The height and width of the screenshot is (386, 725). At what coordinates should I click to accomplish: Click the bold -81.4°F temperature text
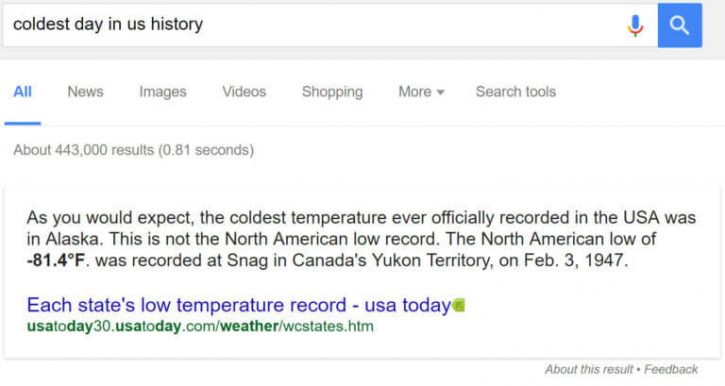(56, 260)
